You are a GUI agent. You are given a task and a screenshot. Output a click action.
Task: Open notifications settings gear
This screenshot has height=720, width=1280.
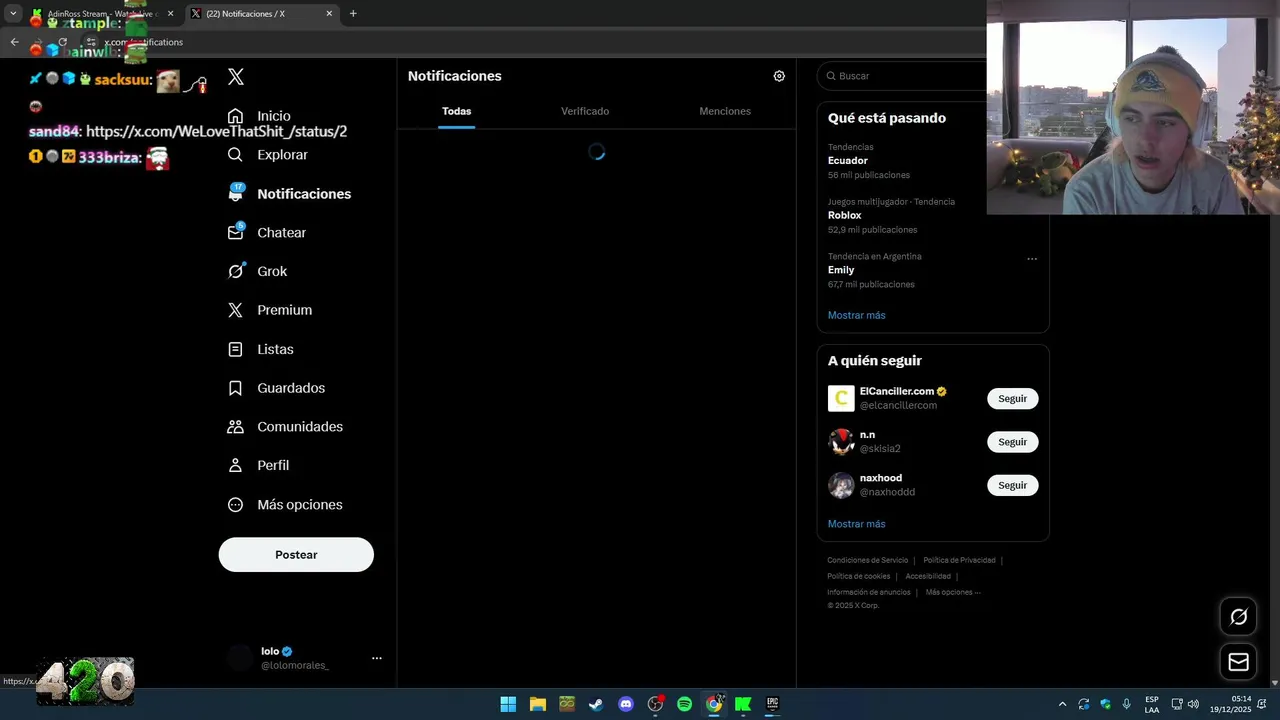click(x=779, y=76)
